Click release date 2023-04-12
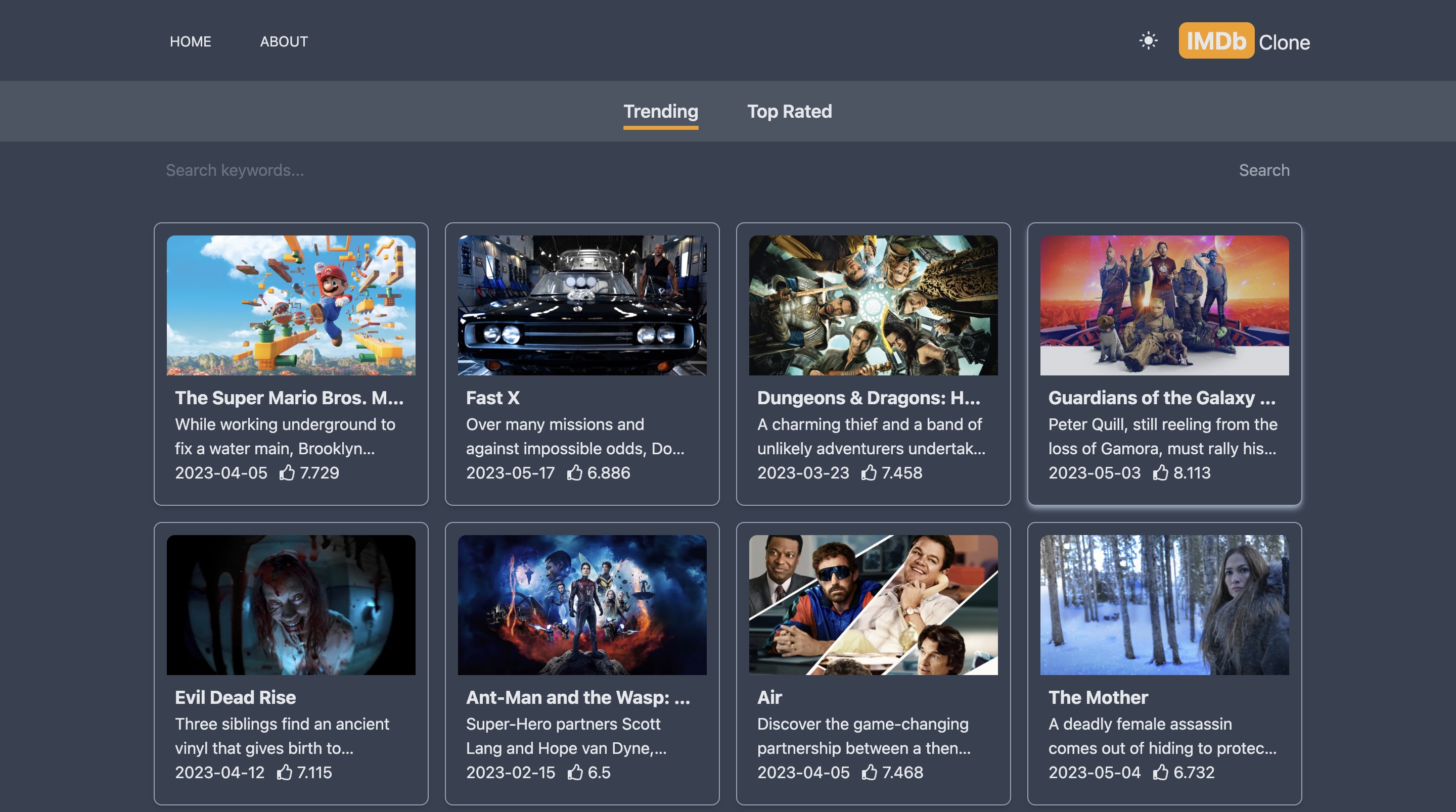The image size is (1456, 812). [x=220, y=772]
